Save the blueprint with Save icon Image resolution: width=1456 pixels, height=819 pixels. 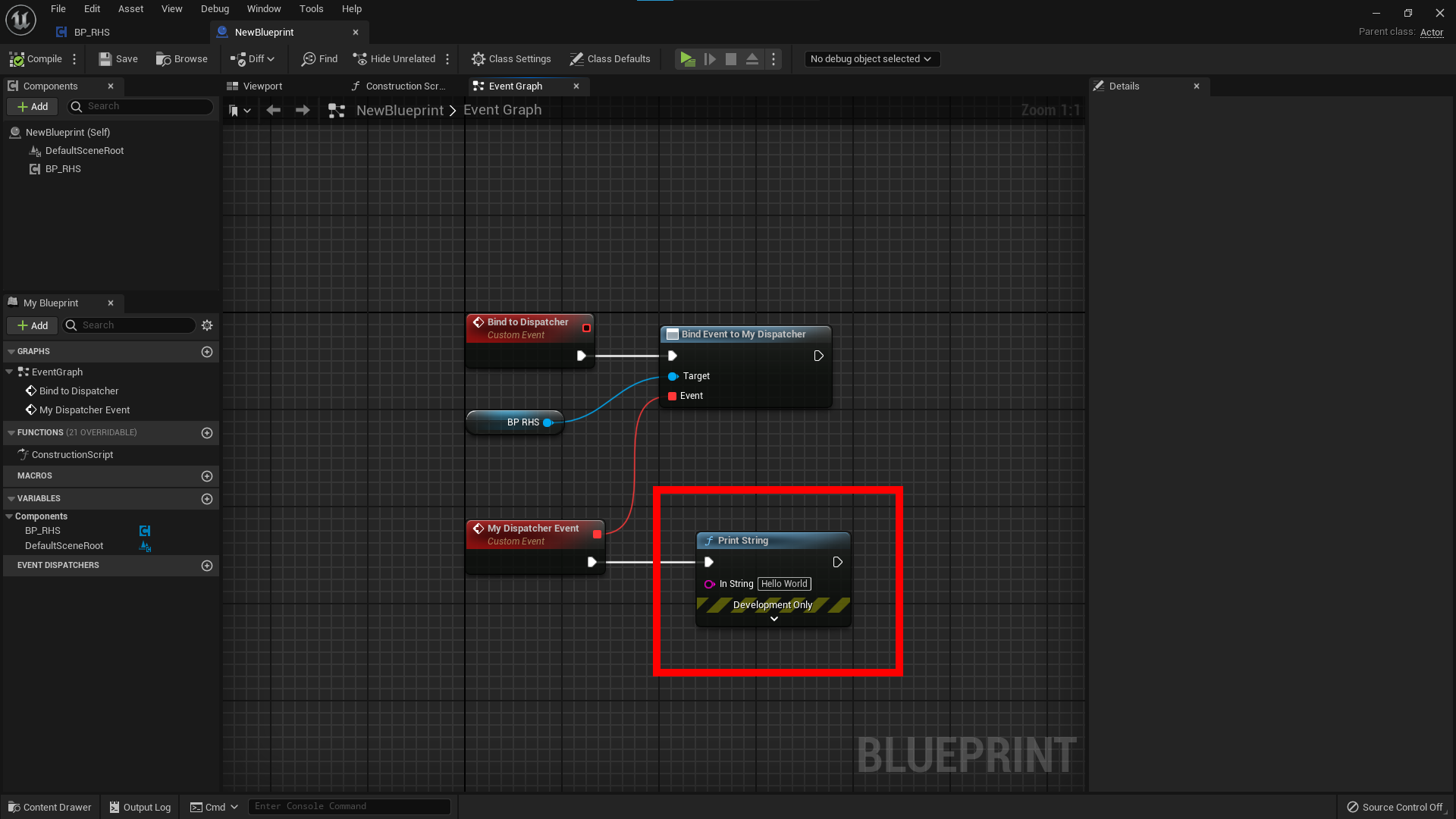coord(105,59)
